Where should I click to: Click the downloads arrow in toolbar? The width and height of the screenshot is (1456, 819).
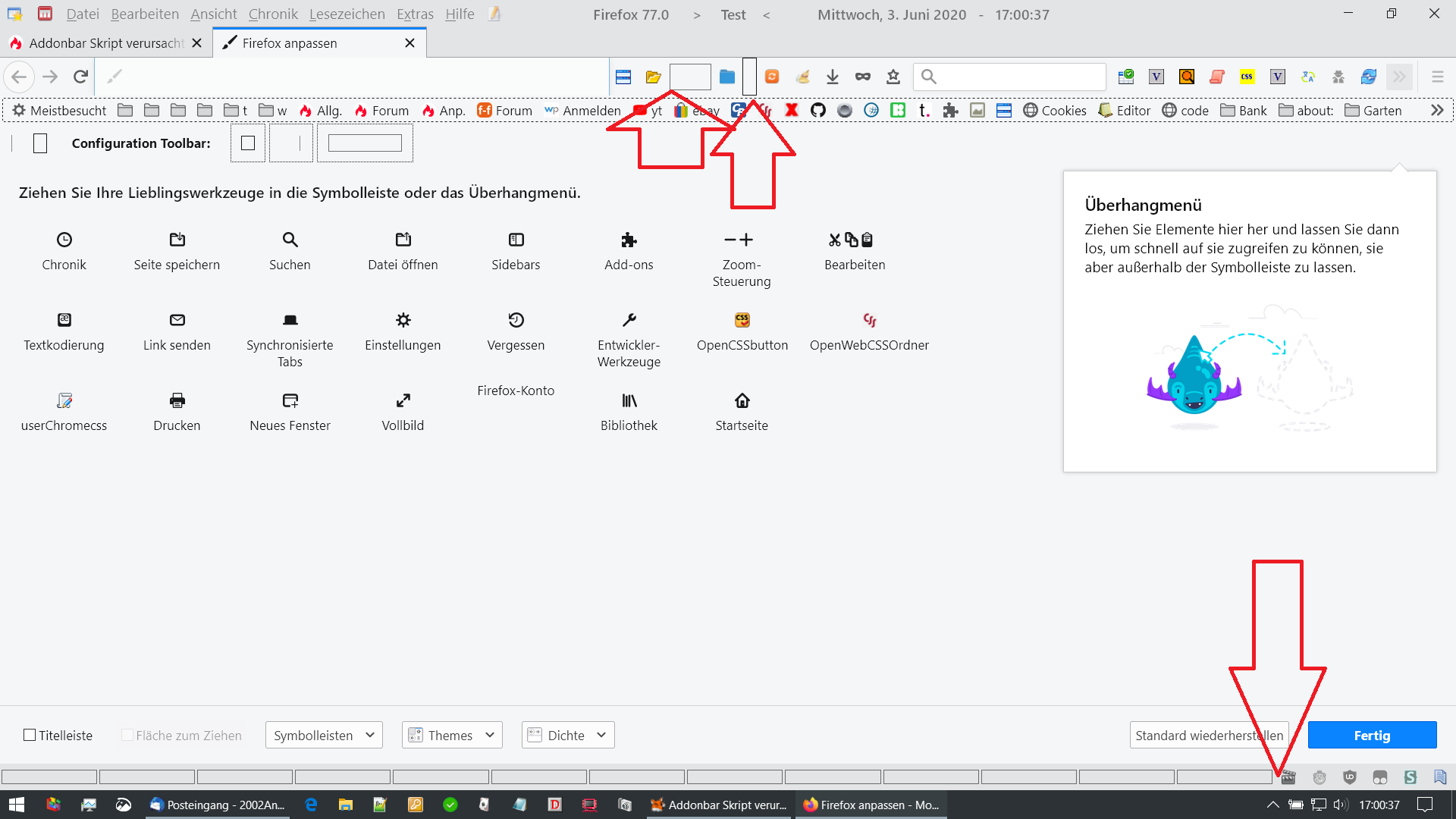coord(832,77)
